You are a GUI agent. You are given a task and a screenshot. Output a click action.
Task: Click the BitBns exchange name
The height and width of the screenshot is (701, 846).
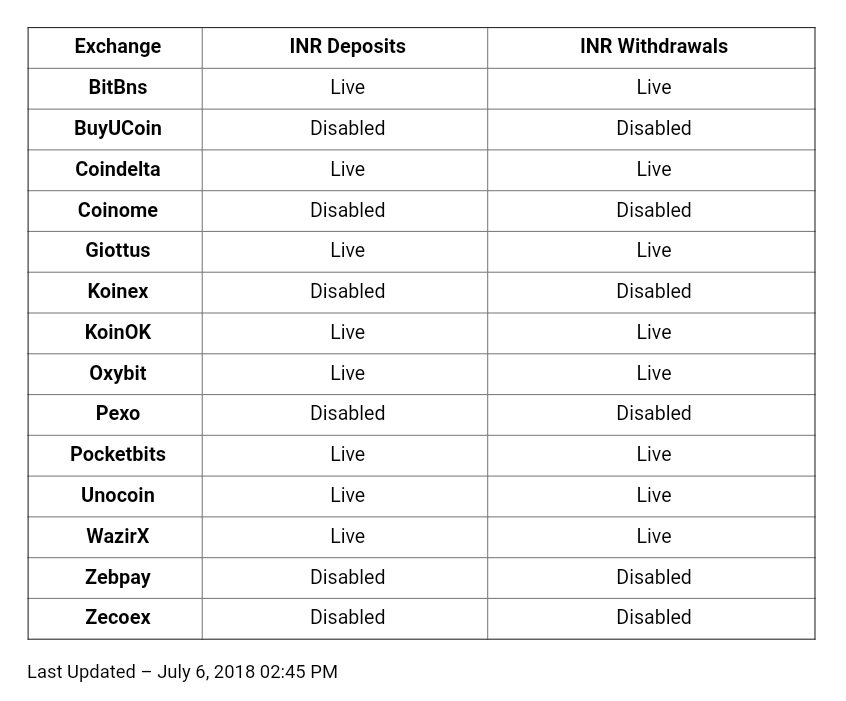tap(118, 87)
